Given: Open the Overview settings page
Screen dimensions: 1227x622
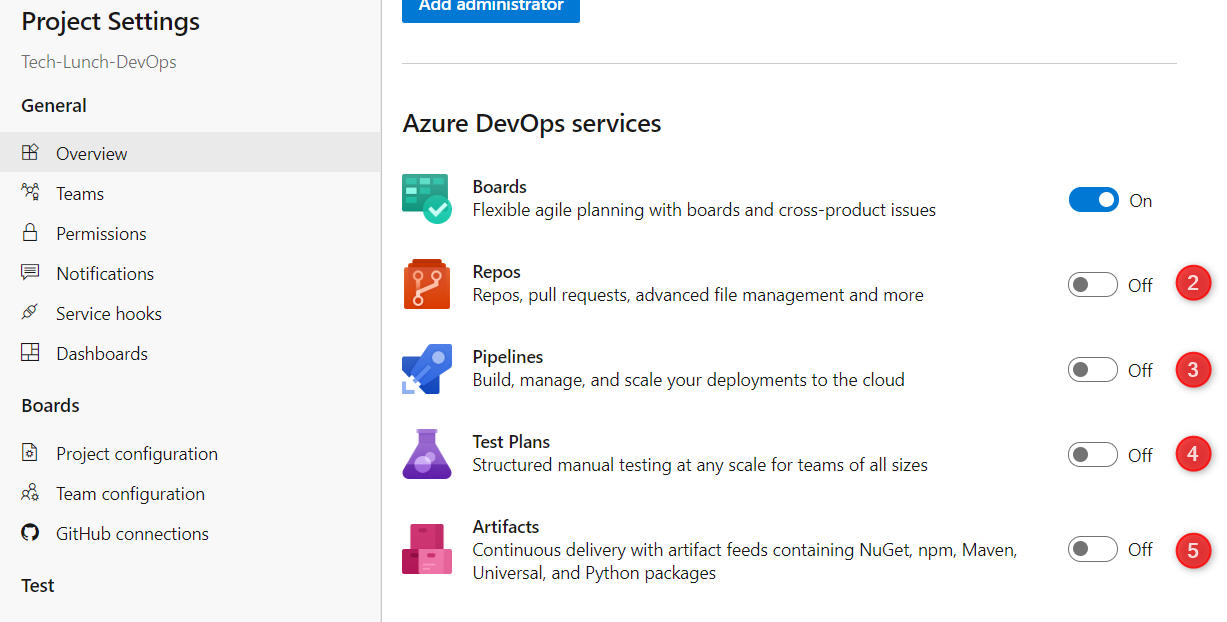Looking at the screenshot, I should point(91,154).
